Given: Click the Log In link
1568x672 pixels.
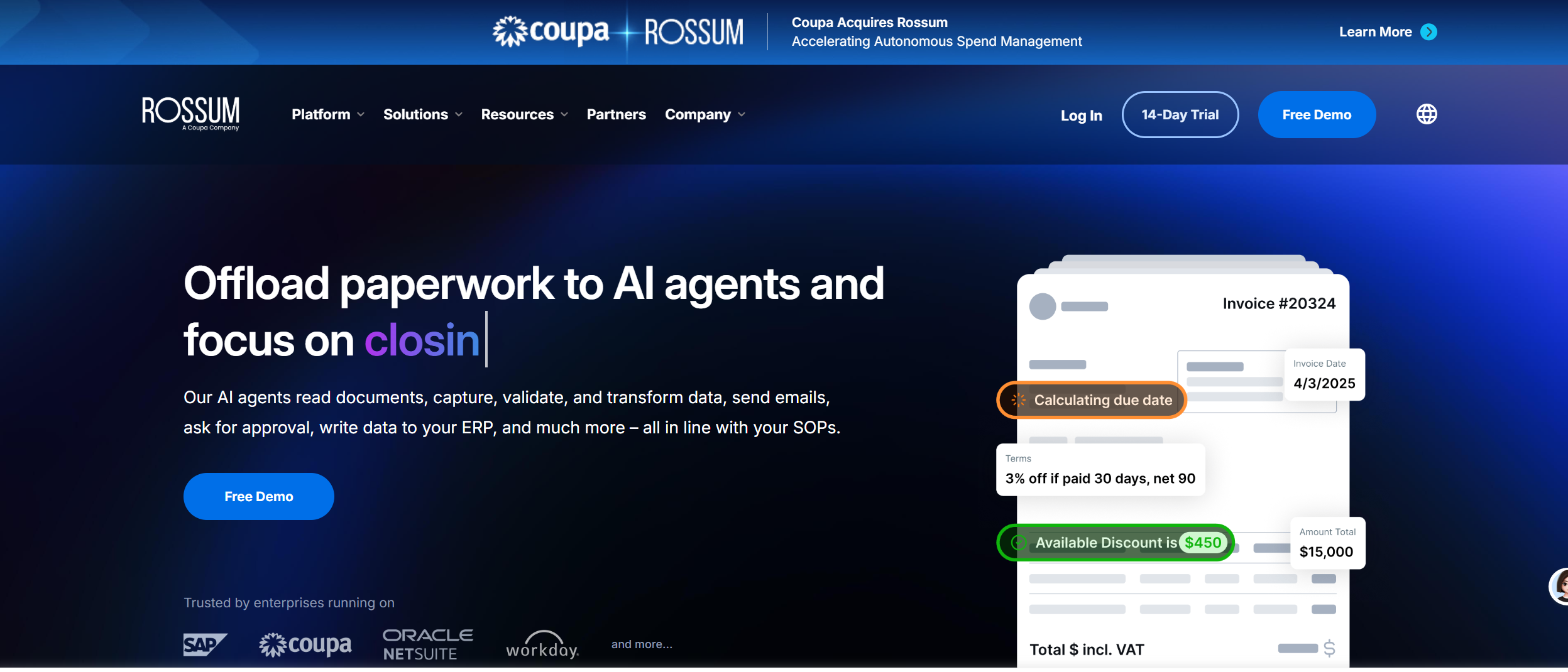Looking at the screenshot, I should point(1081,115).
